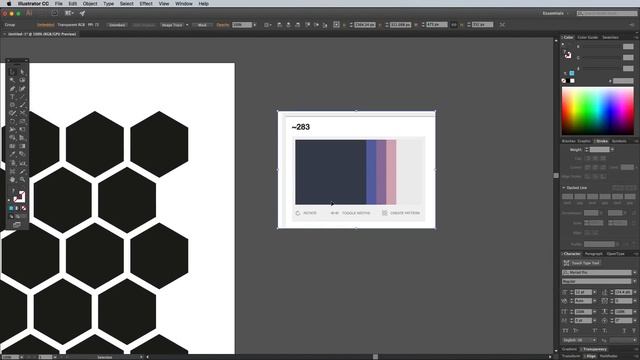Viewport: 640px width, 360px height.
Task: Enable the Dashed Line checkbox
Action: tap(564, 188)
